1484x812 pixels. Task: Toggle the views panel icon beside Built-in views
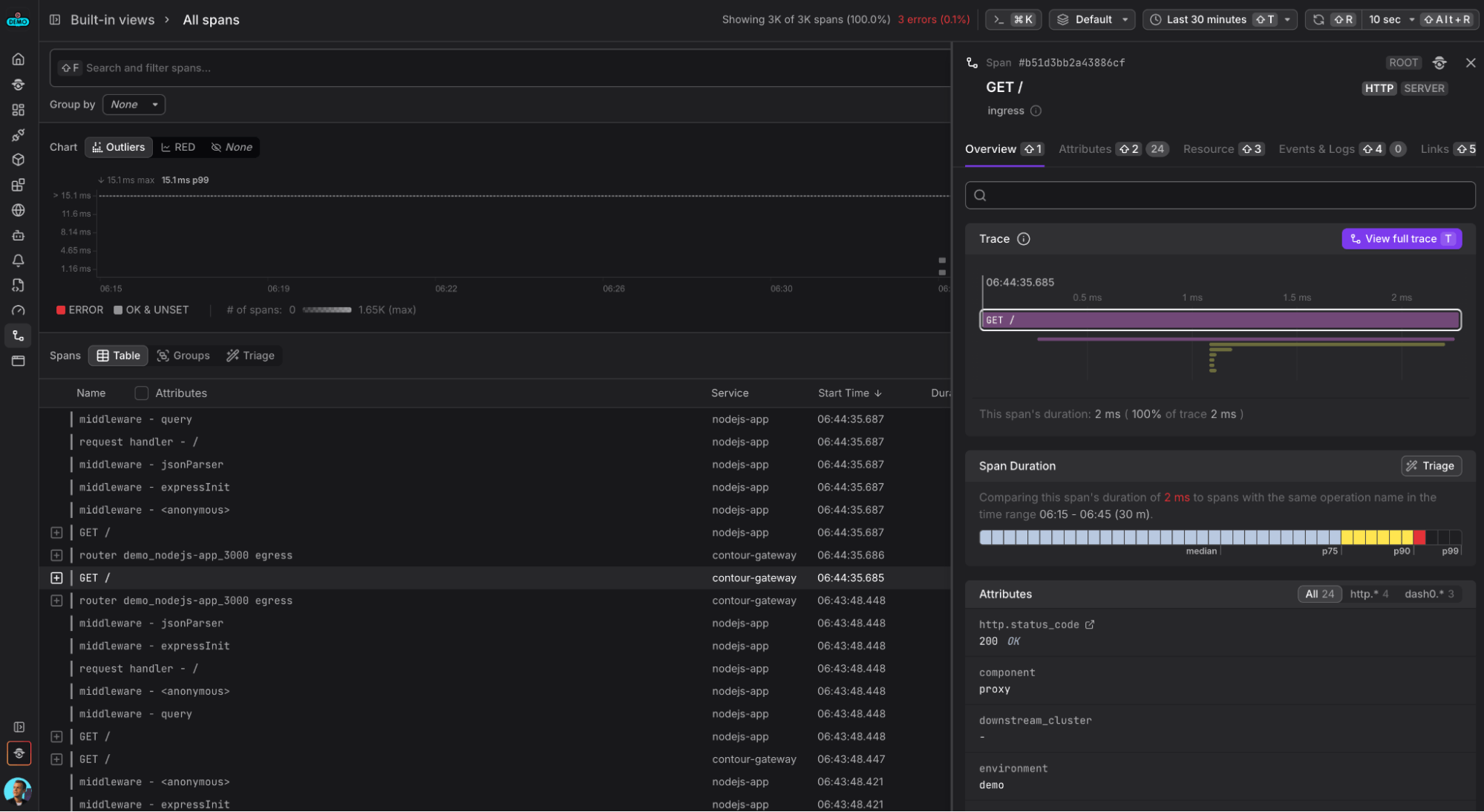coord(55,20)
